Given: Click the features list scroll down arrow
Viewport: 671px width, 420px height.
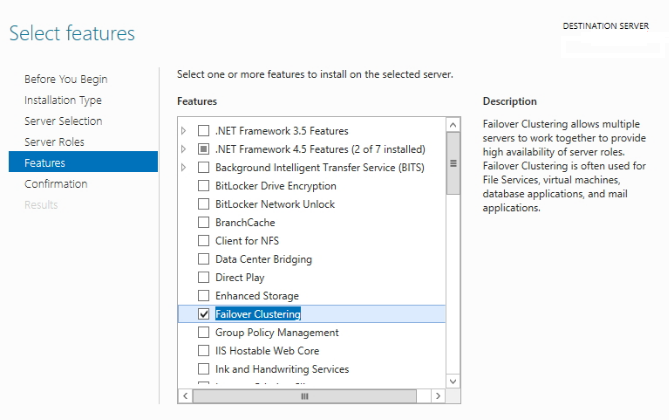Looking at the screenshot, I should tap(453, 381).
